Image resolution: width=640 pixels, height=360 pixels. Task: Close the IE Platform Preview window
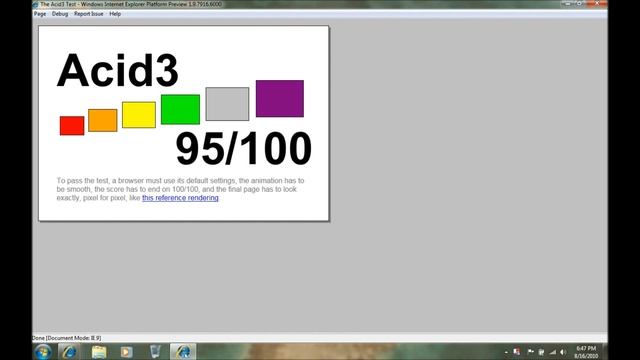(597, 3)
